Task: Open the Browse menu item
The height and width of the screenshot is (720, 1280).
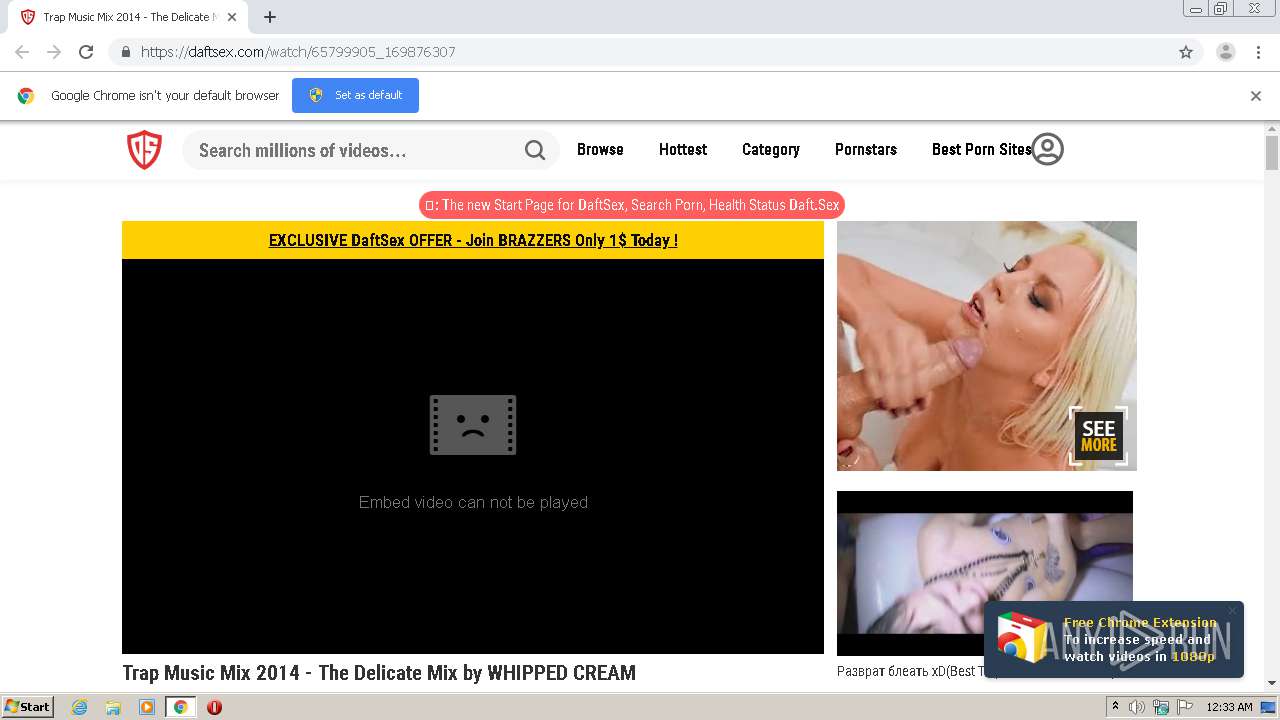Action: (600, 149)
